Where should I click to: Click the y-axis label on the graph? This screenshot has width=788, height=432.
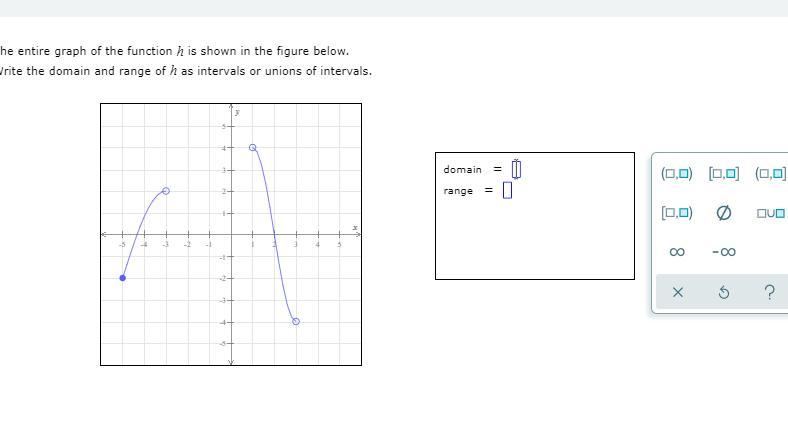[x=237, y=112]
